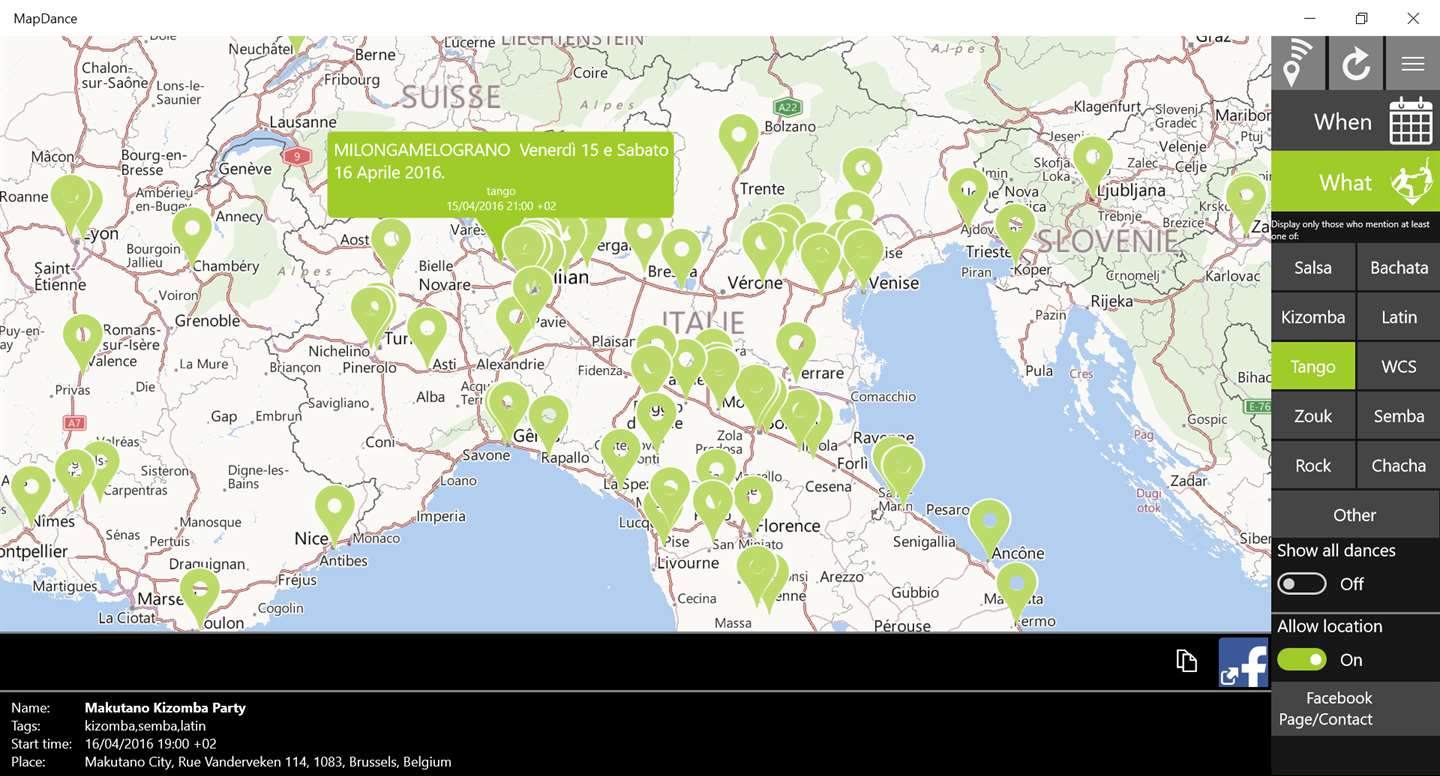This screenshot has width=1440, height=776.
Task: Filter by Bachata
Action: (x=1398, y=267)
